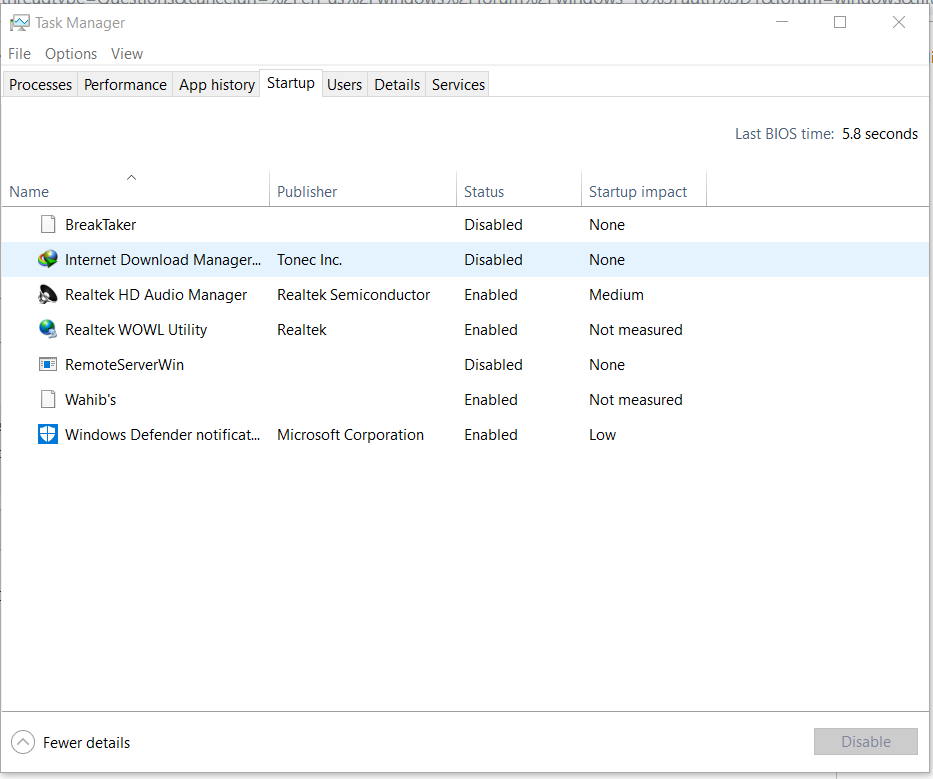The width and height of the screenshot is (933, 779).
Task: Click the Internet Download Manager globe icon
Action: coord(47,260)
